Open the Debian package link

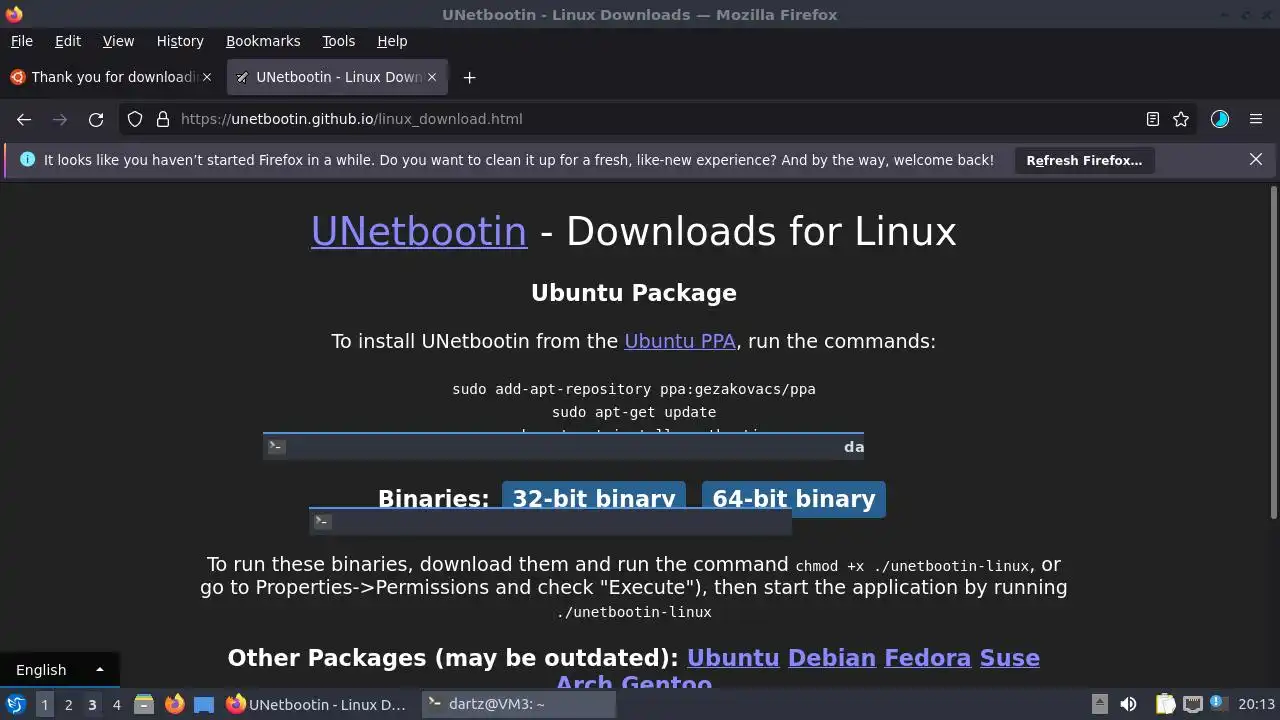(x=832, y=658)
